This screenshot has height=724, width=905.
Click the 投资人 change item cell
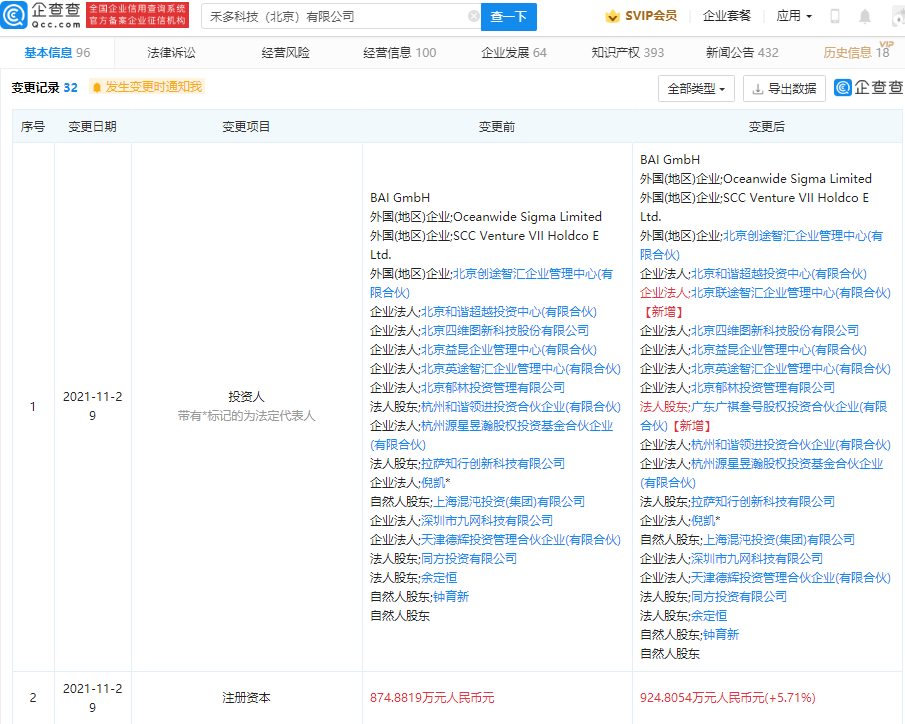click(246, 406)
